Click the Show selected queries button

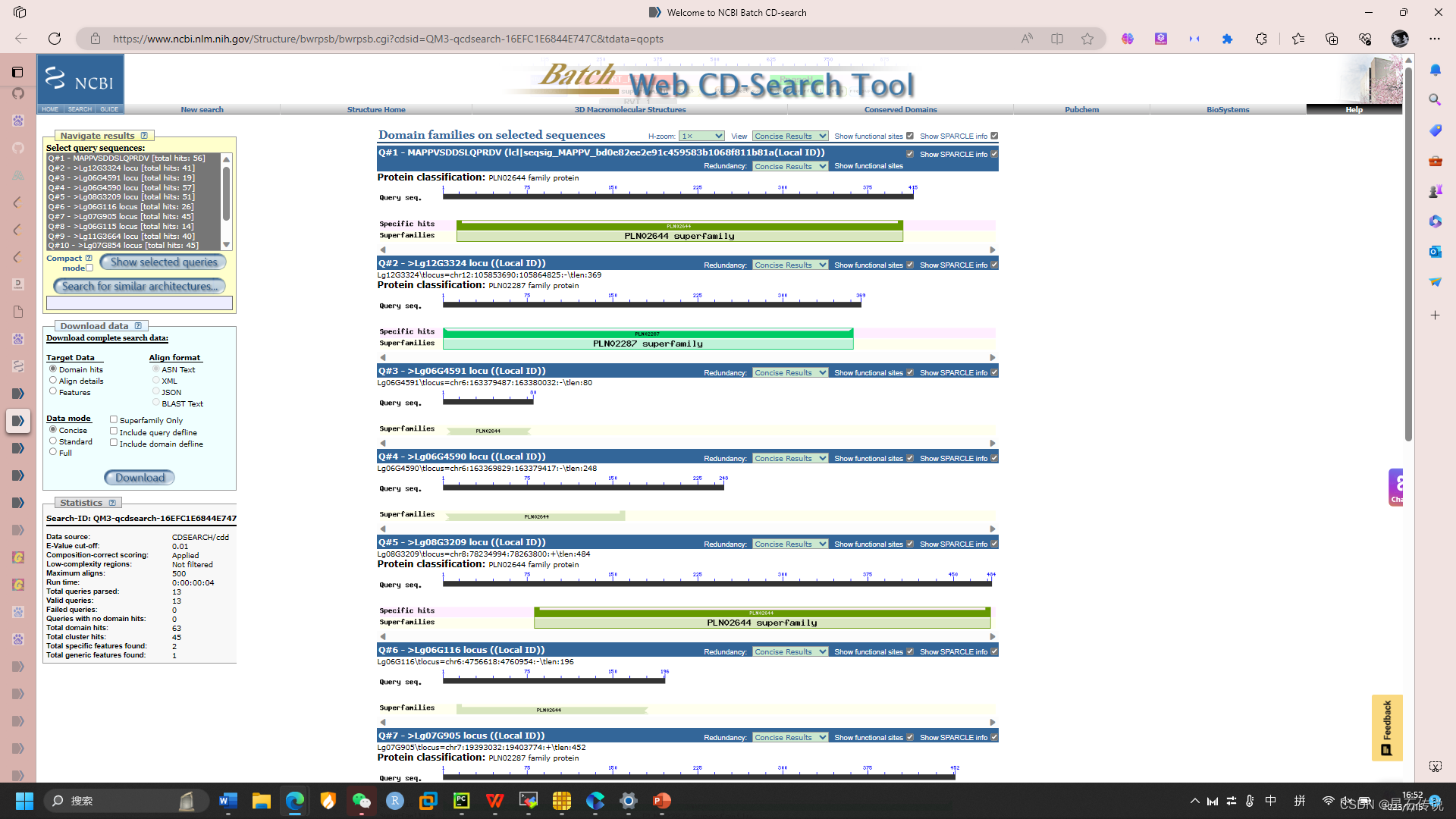163,262
